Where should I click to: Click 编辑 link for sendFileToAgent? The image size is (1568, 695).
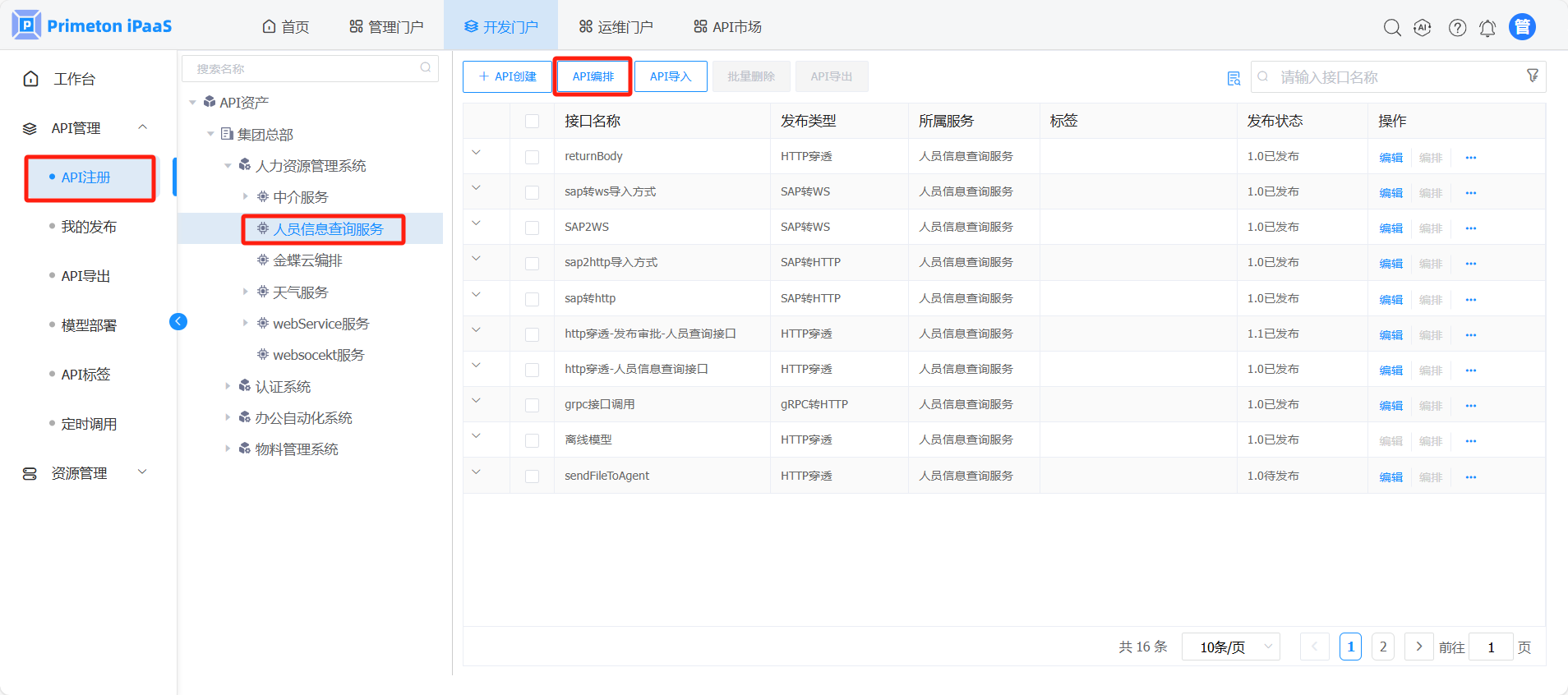1390,477
